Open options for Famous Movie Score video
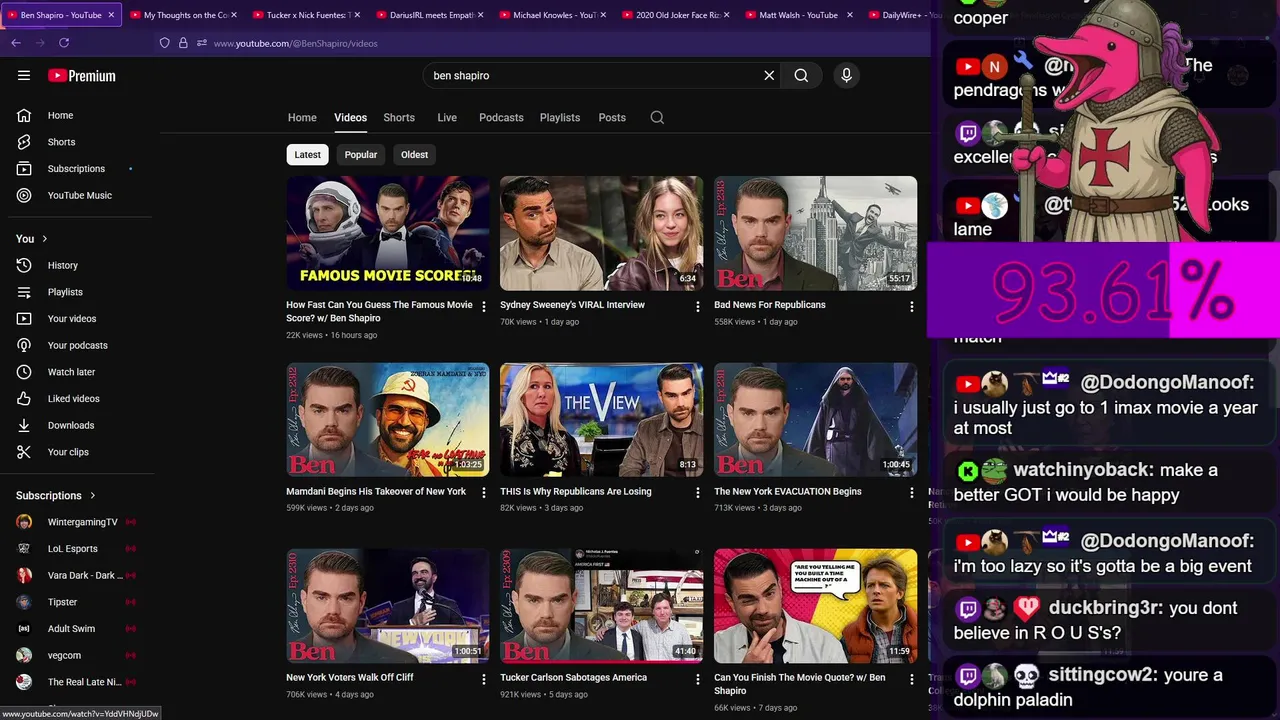Screen dimensions: 1280x720 coord(484,307)
